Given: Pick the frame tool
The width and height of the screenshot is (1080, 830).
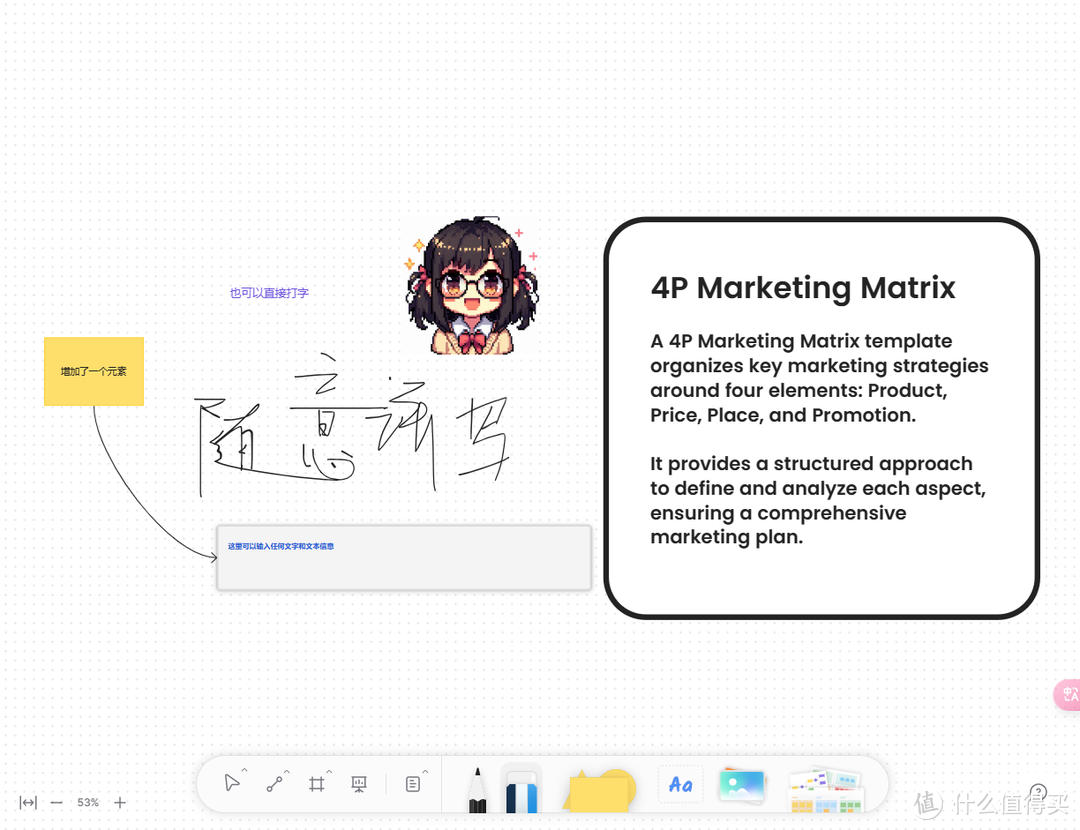Looking at the screenshot, I should (317, 784).
